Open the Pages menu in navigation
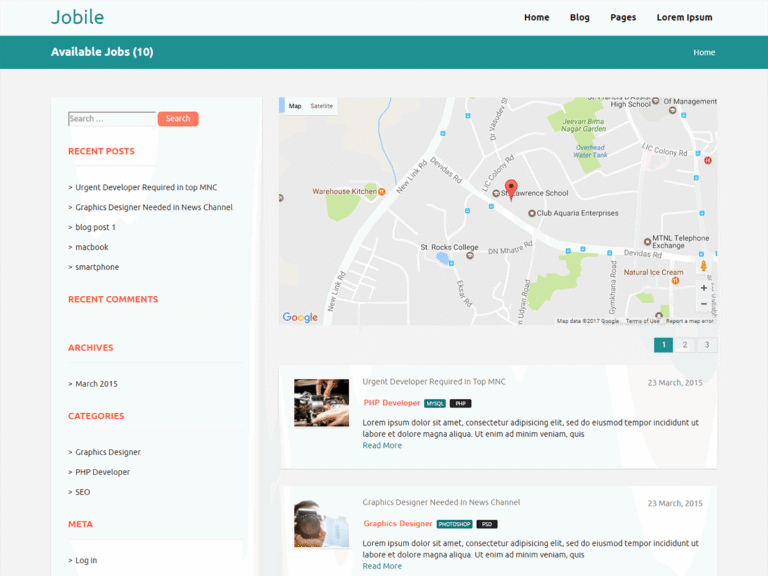Screen dimensions: 768x576 pyautogui.click(x=623, y=17)
